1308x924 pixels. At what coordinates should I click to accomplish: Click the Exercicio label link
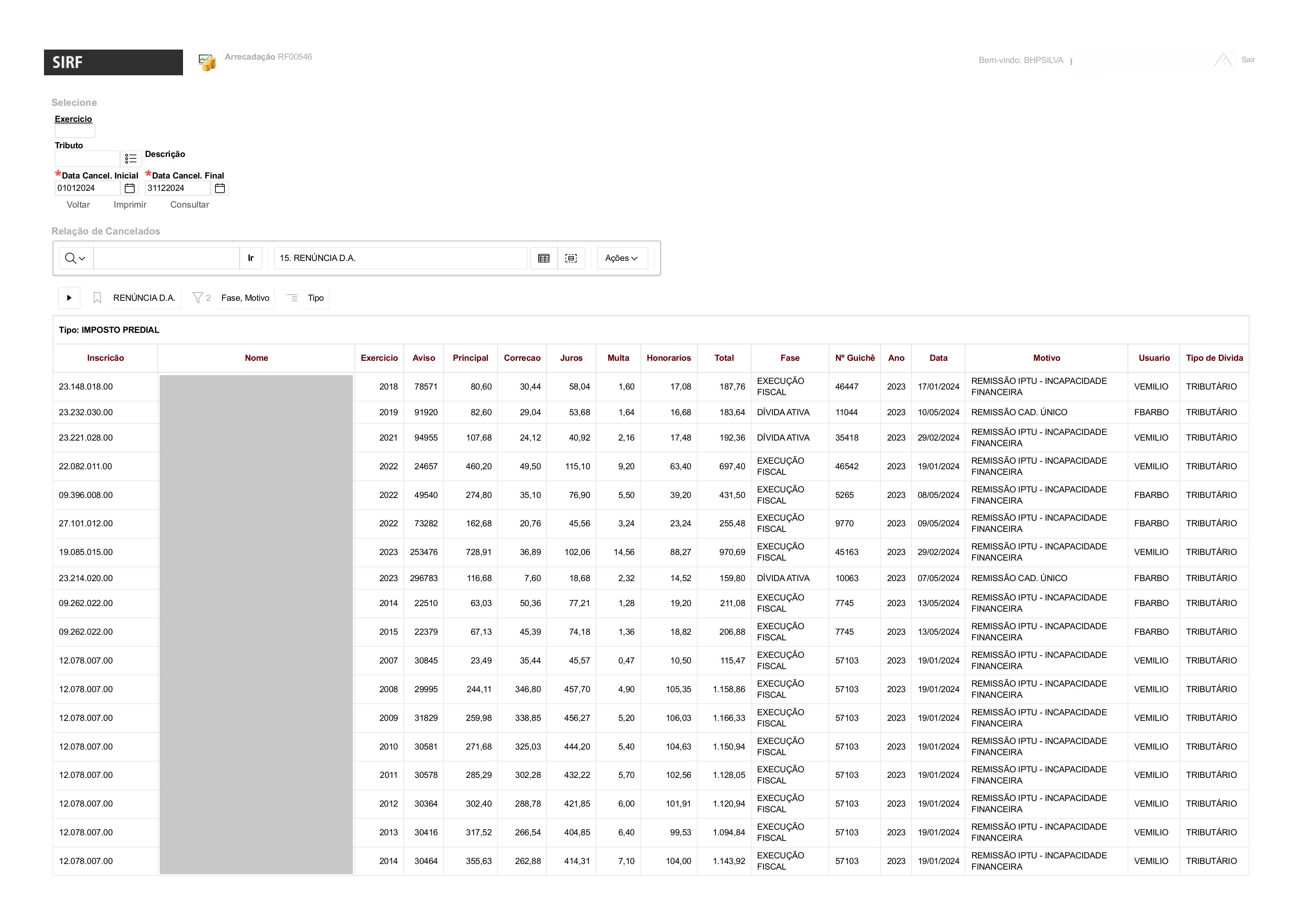73,119
